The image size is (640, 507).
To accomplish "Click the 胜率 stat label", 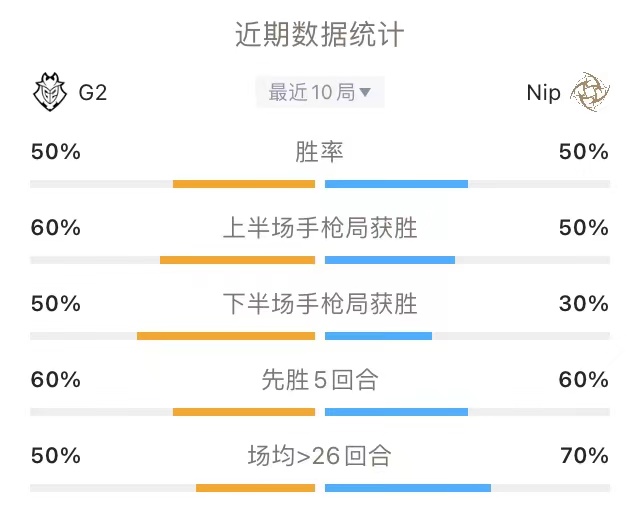I will (x=320, y=152).
